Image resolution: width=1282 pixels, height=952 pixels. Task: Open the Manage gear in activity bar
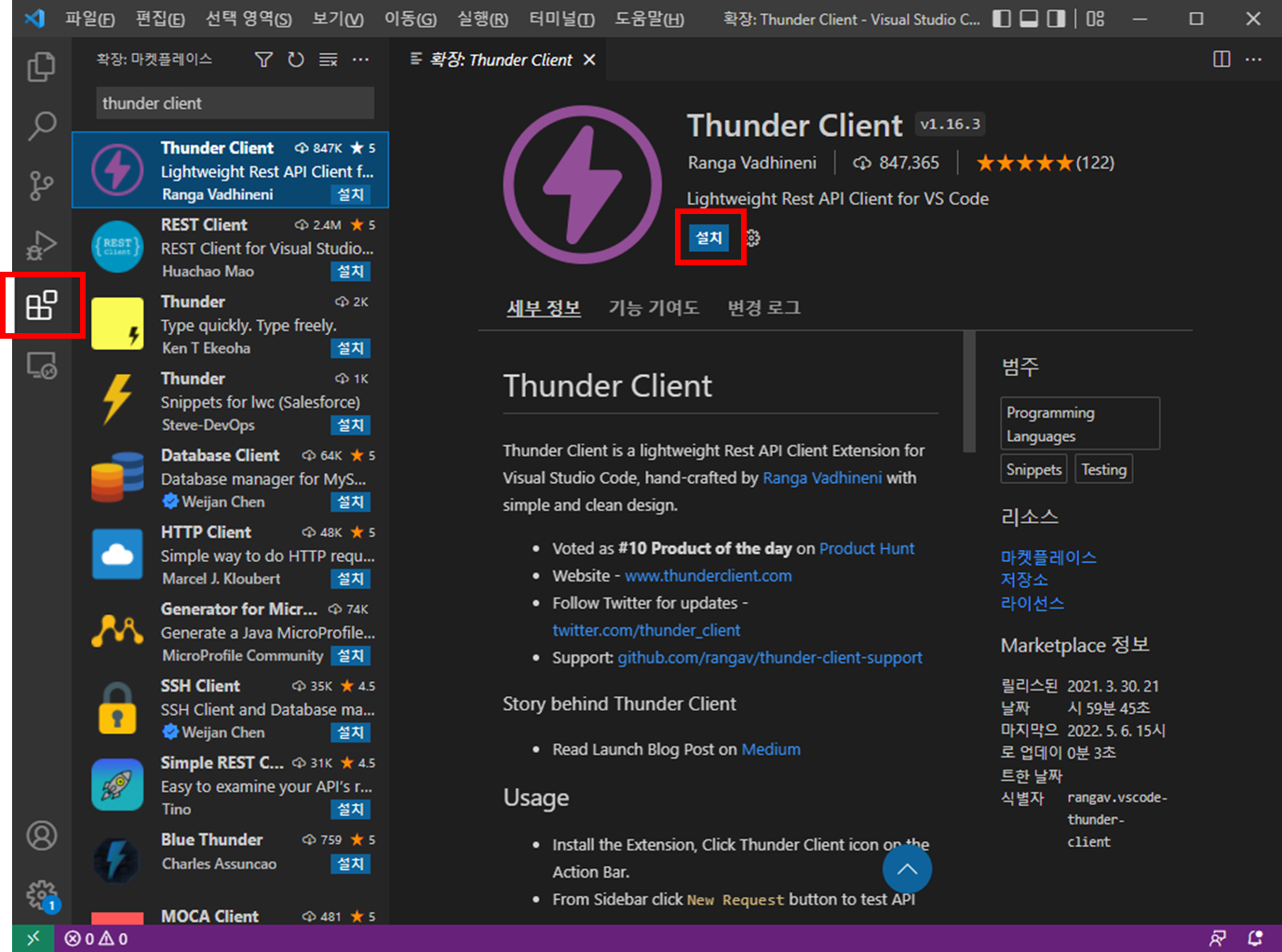point(41,895)
